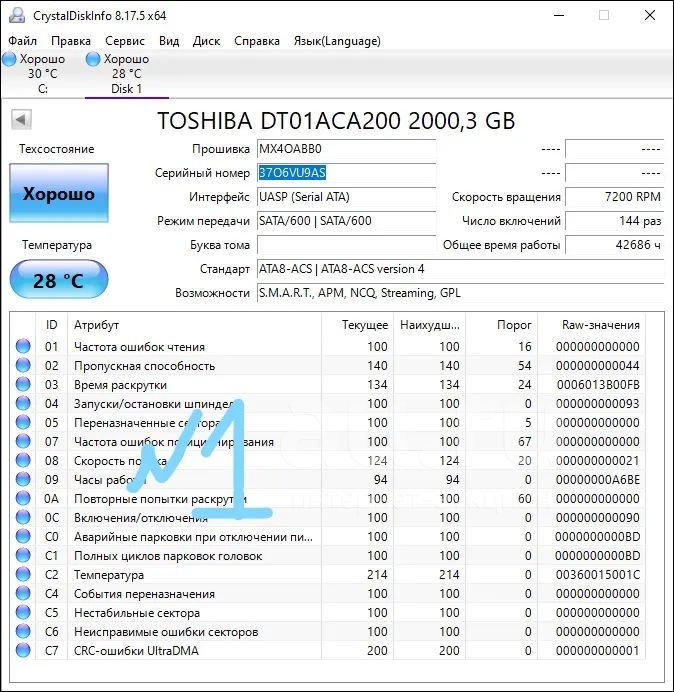Click the serial number field 37O6VU9AS
The width and height of the screenshot is (674, 692).
tap(346, 173)
